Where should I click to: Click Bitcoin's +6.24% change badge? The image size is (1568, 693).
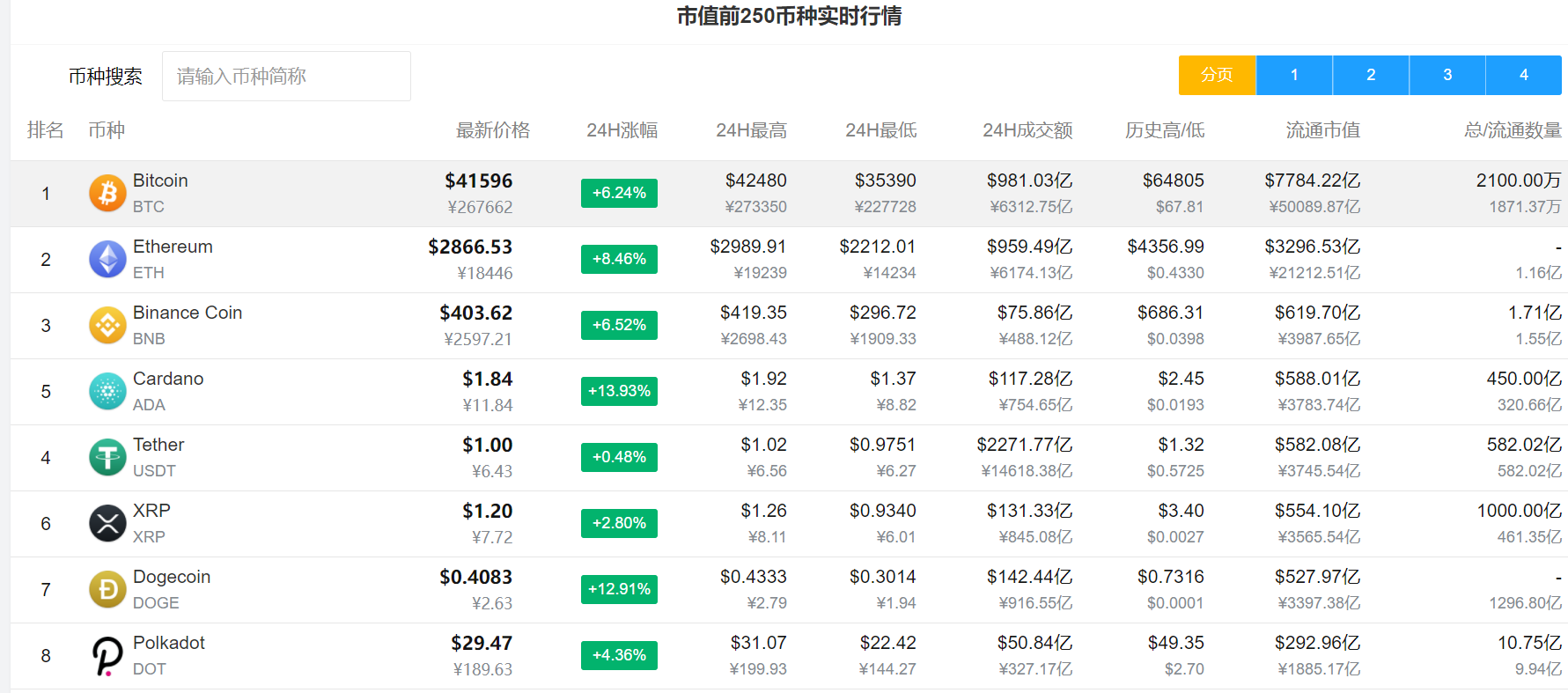point(619,193)
